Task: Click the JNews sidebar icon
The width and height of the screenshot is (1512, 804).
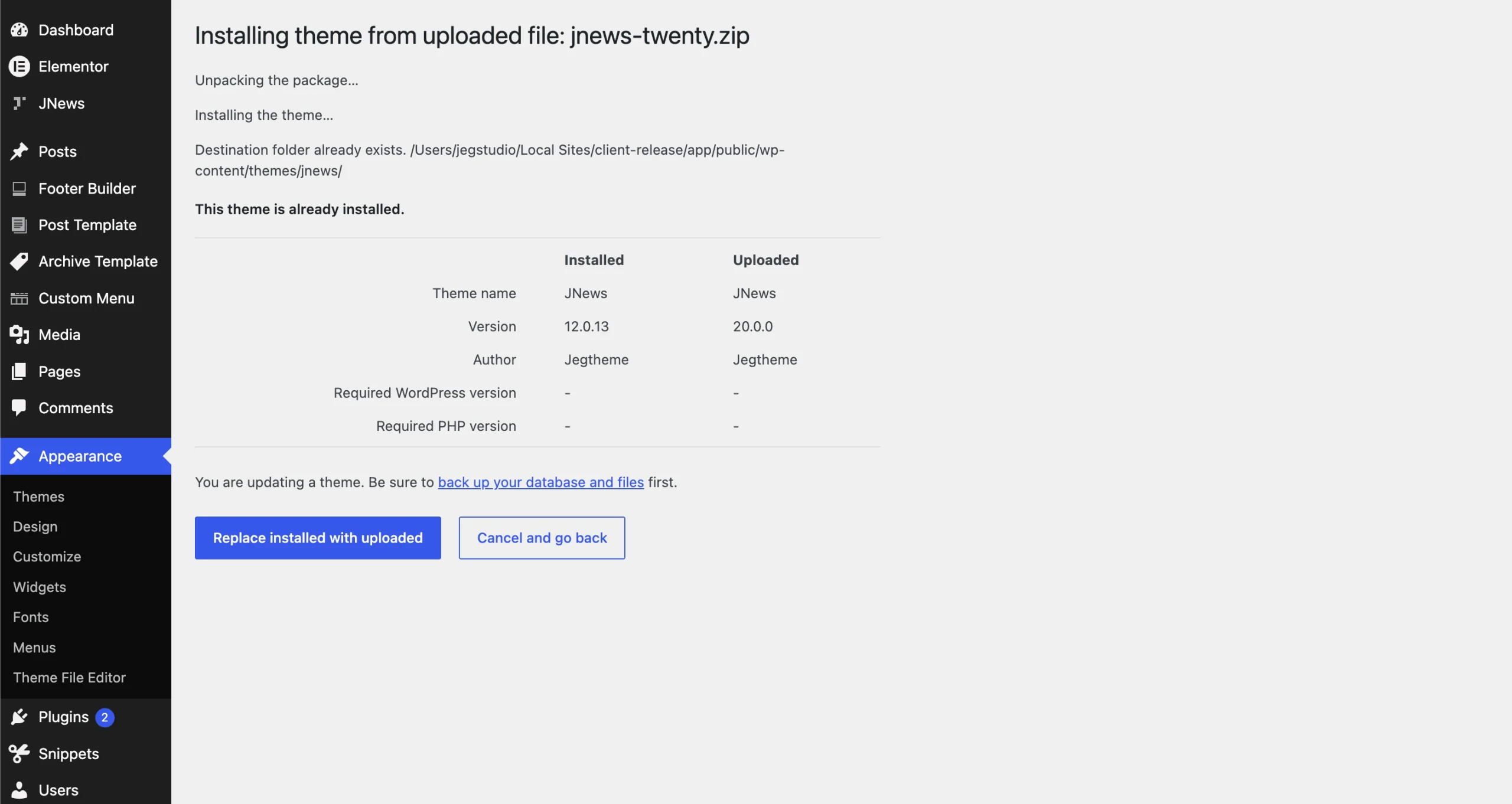Action: (x=19, y=103)
